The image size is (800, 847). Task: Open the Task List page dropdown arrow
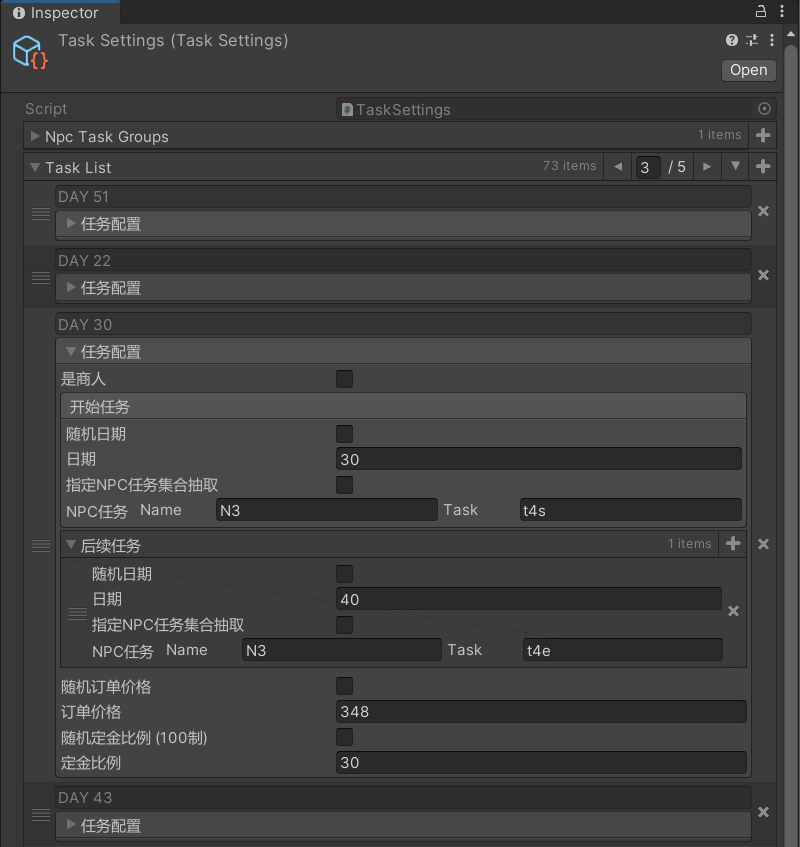coord(735,166)
